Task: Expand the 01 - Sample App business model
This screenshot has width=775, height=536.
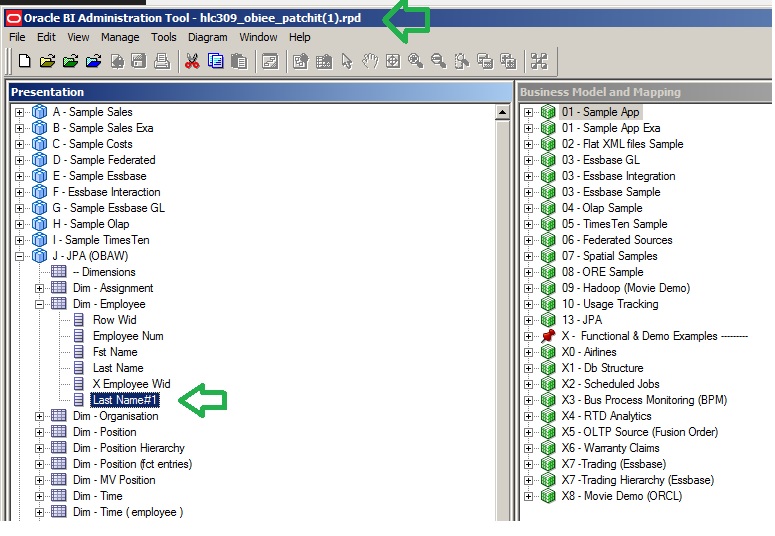Action: pos(528,112)
